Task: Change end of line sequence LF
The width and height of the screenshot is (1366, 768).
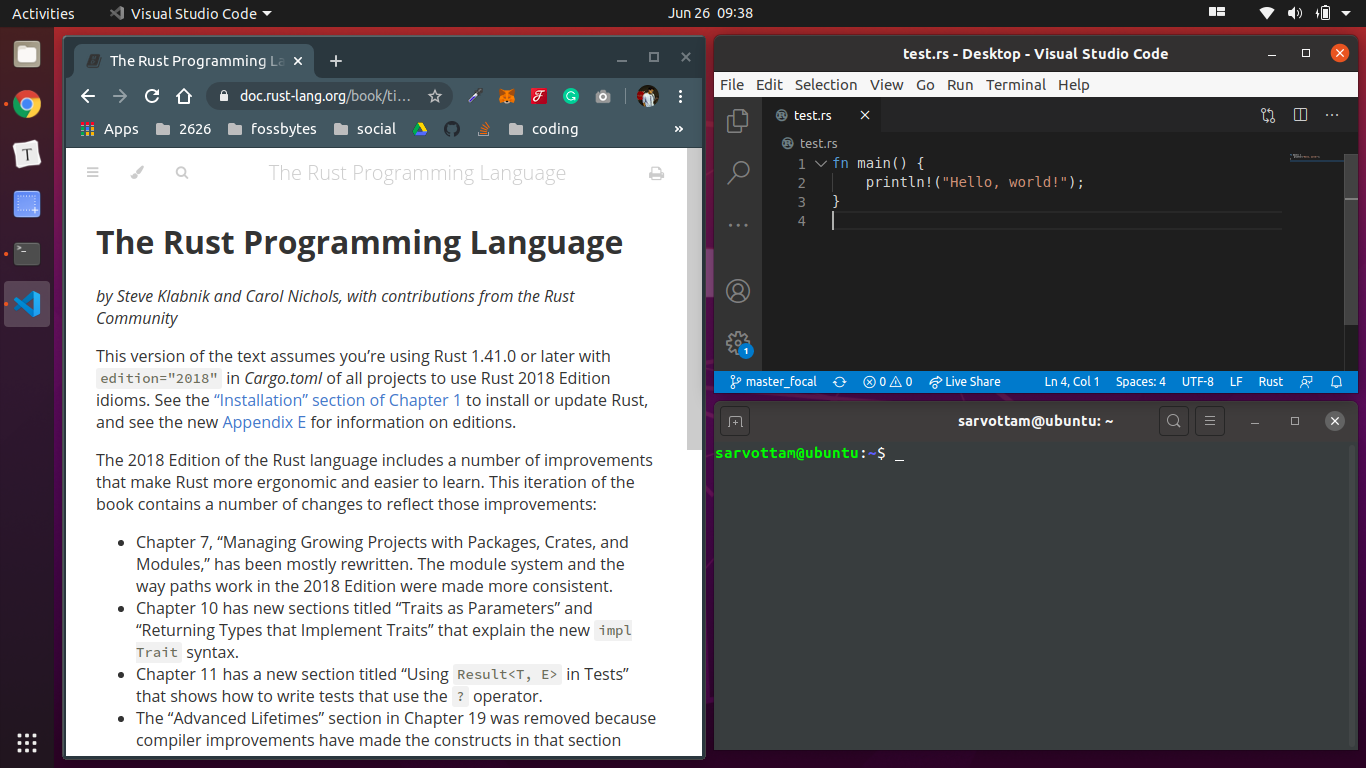Action: click(x=1236, y=382)
